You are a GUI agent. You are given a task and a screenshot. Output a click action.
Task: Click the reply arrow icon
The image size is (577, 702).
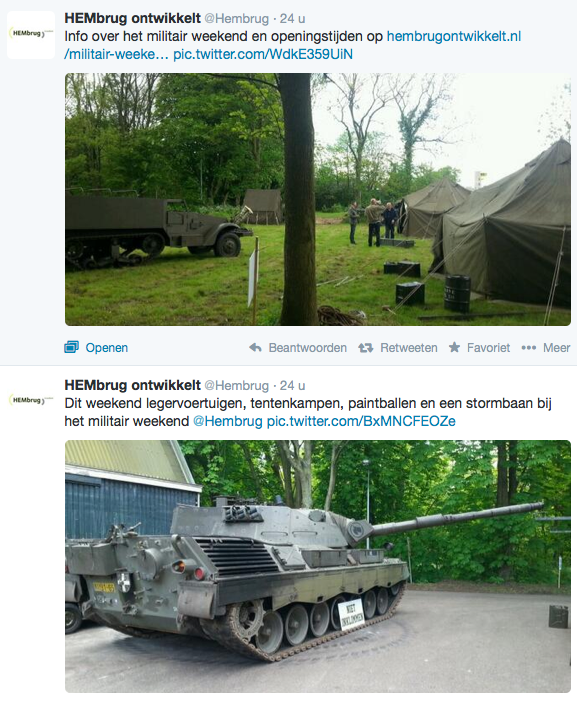coord(255,347)
